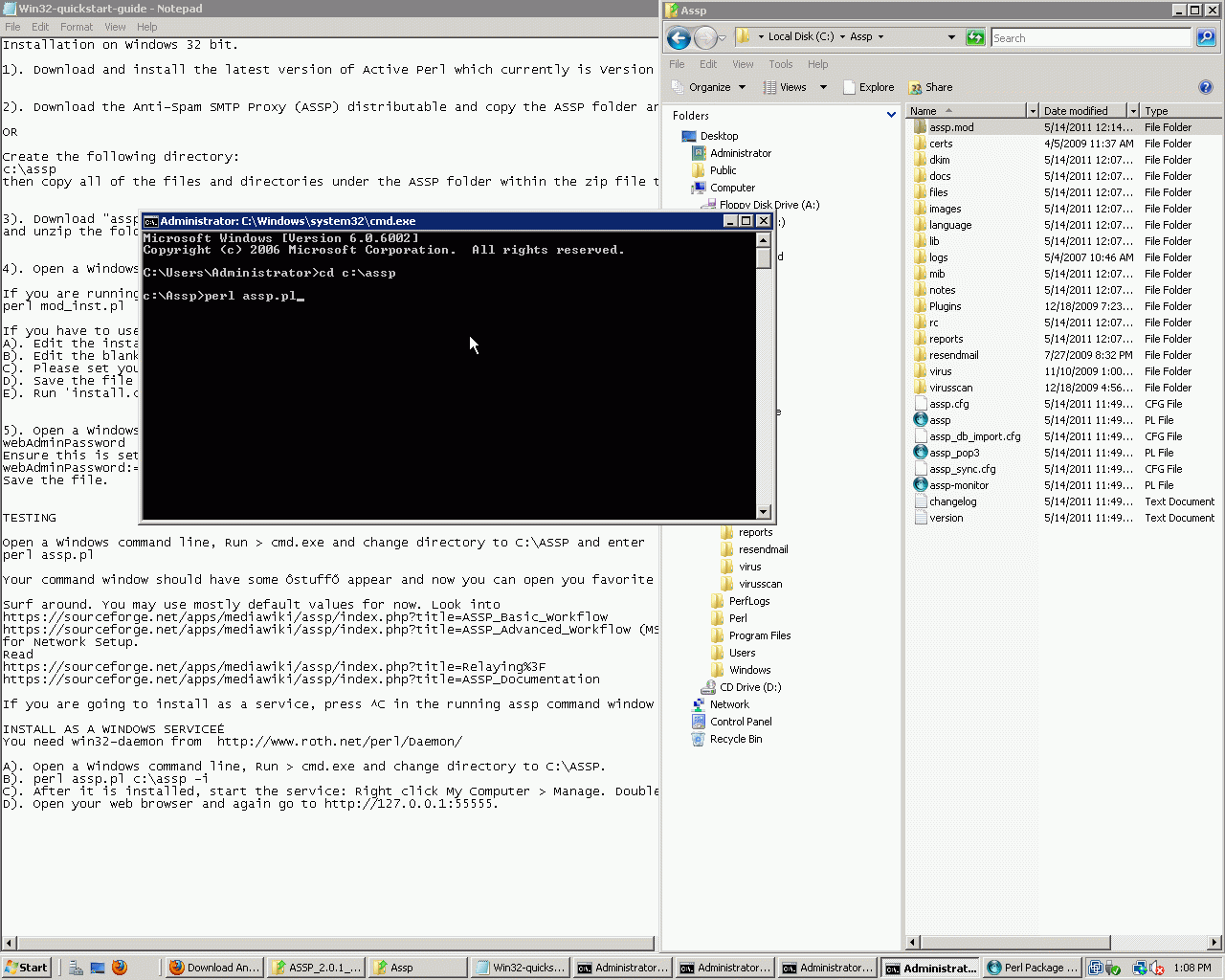Switch to Assp folder taskbar button
The image size is (1225, 980).
tap(417, 968)
